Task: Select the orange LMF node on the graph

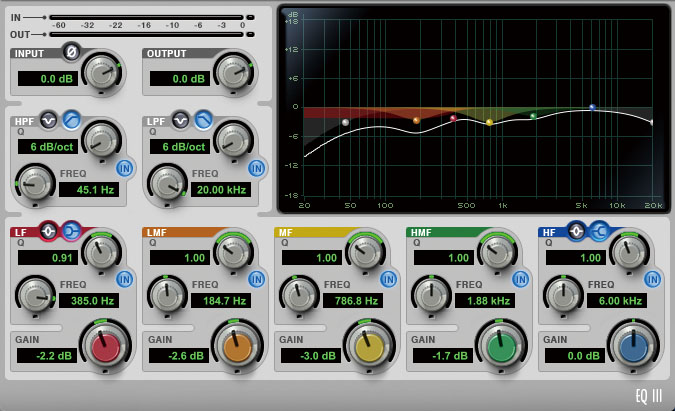Action: [416, 121]
